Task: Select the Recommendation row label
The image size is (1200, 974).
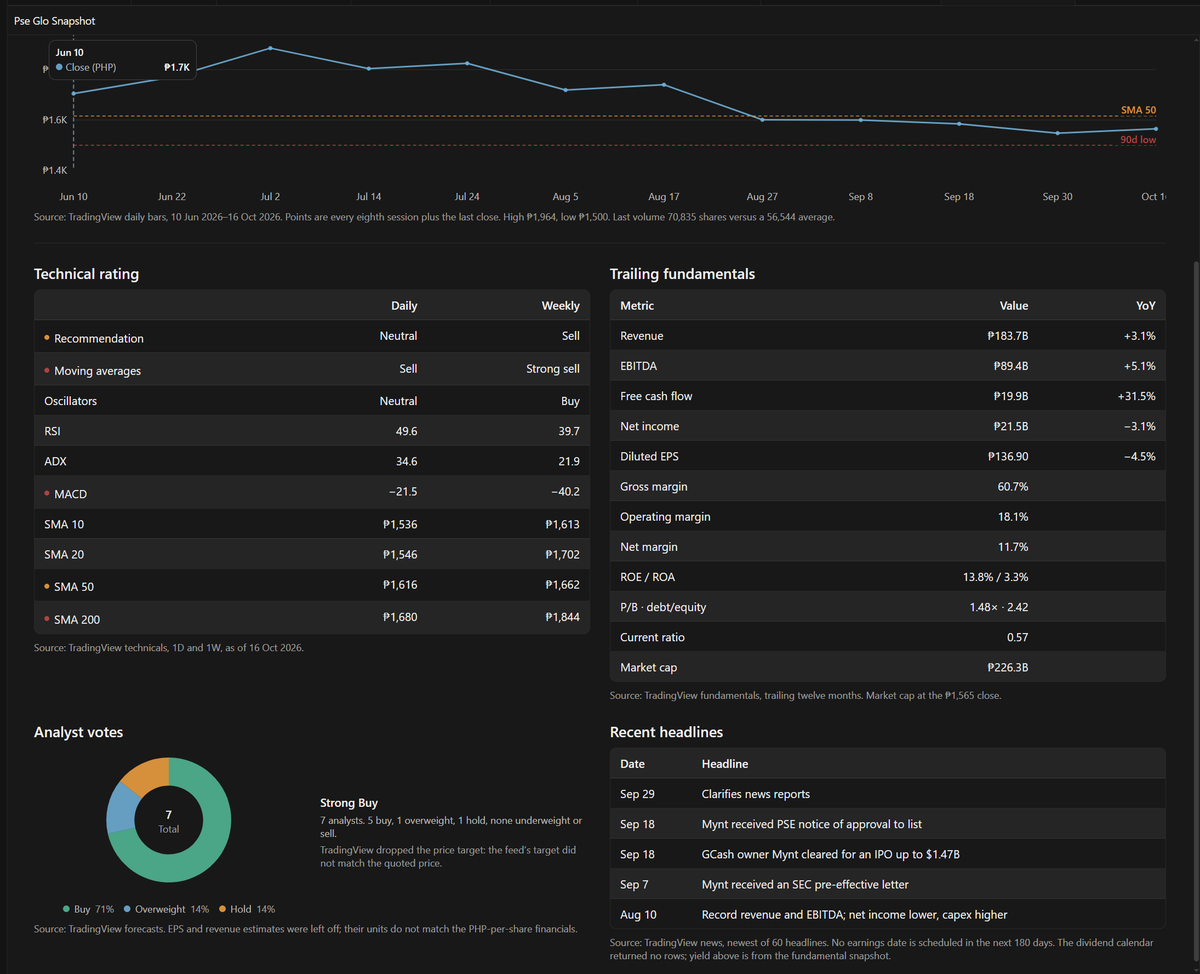Action: (x=99, y=339)
